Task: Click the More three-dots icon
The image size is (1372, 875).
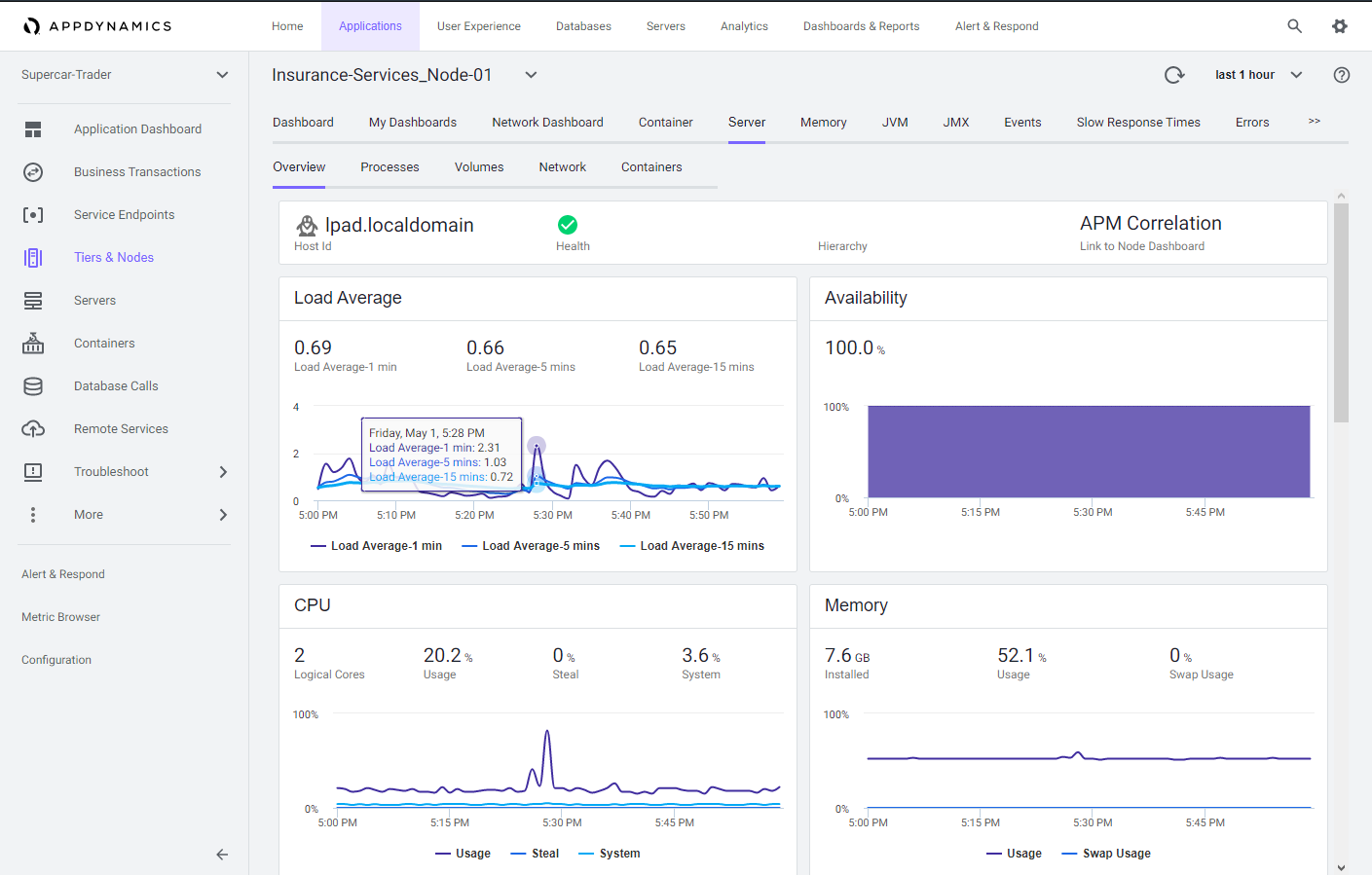Action: 33,515
